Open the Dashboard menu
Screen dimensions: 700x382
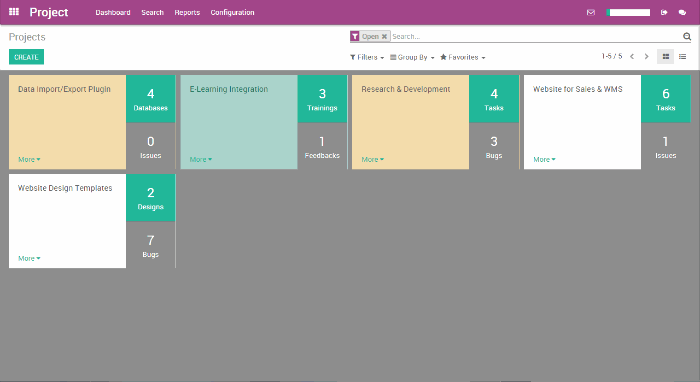pyautogui.click(x=113, y=12)
